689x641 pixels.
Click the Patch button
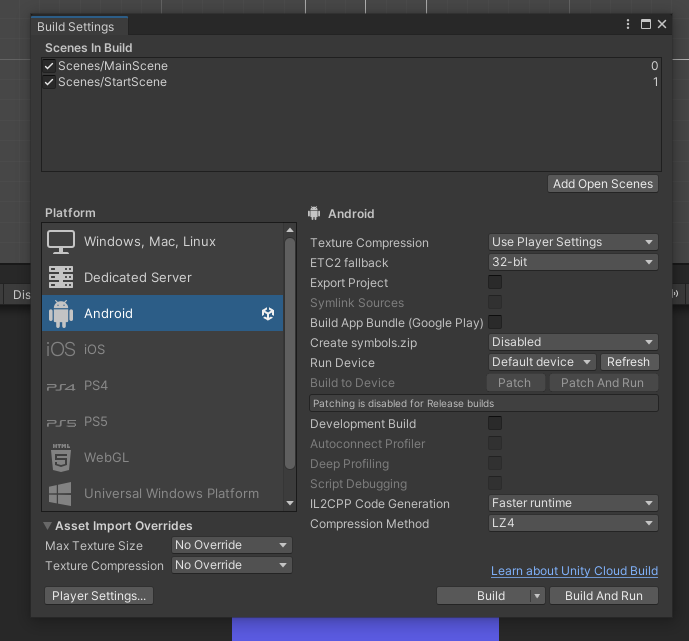pos(515,383)
